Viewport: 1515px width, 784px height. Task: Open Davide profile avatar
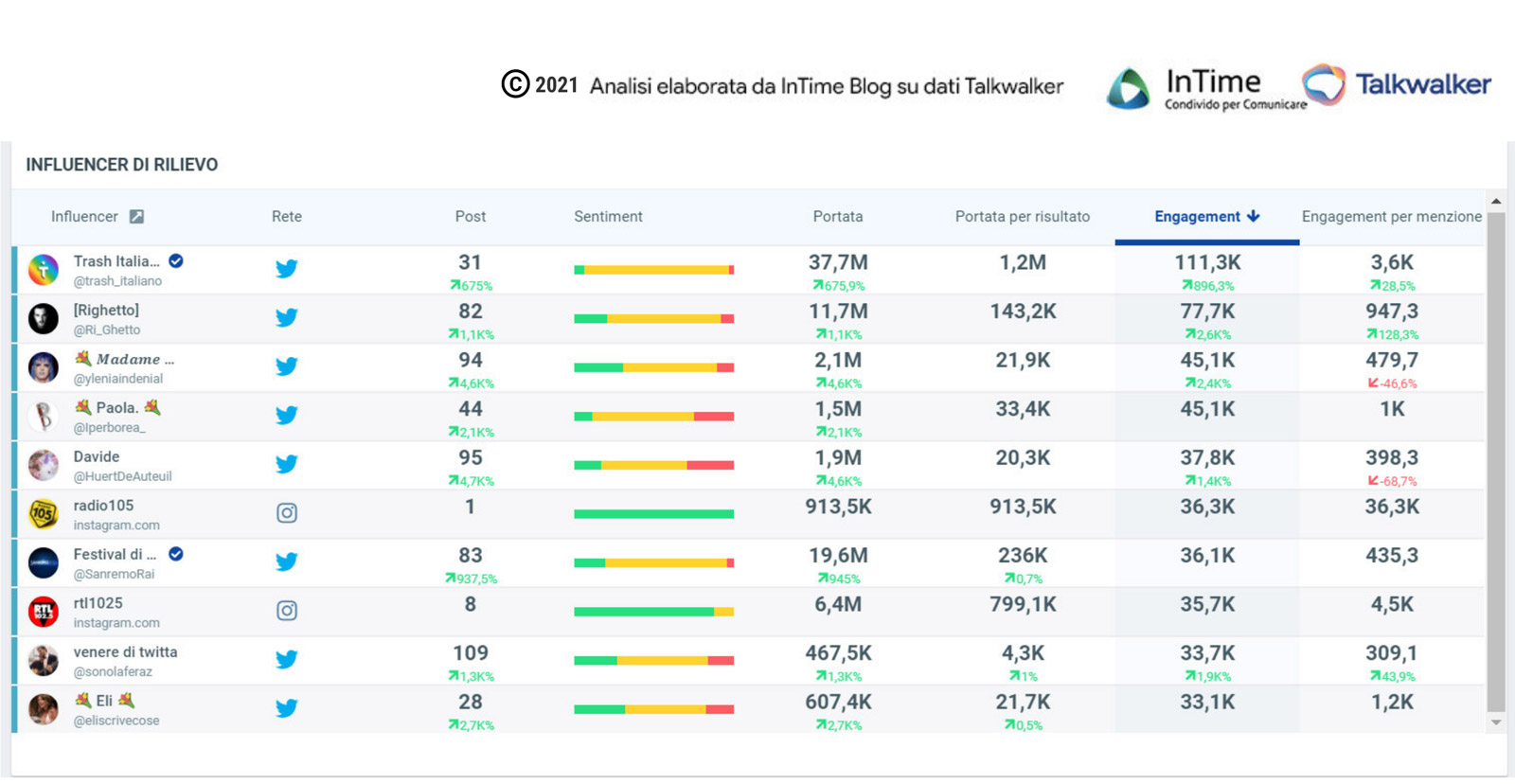tap(44, 465)
